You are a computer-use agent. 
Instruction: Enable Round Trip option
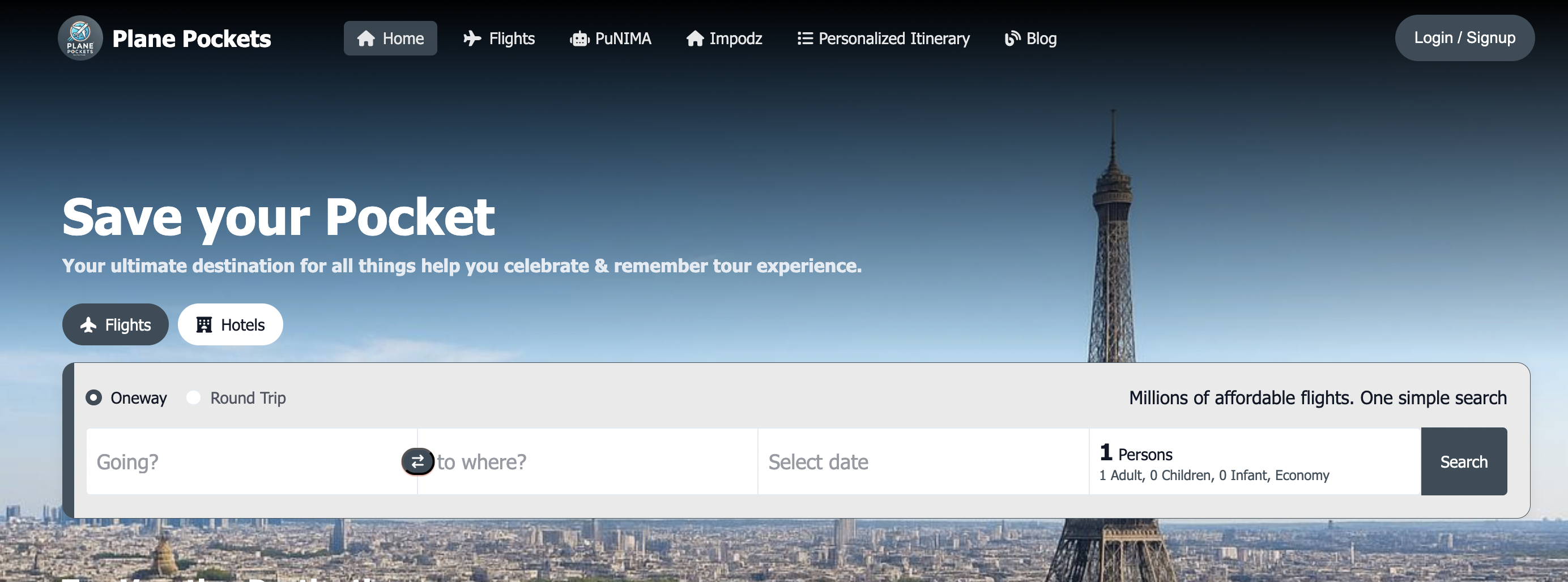pos(194,398)
